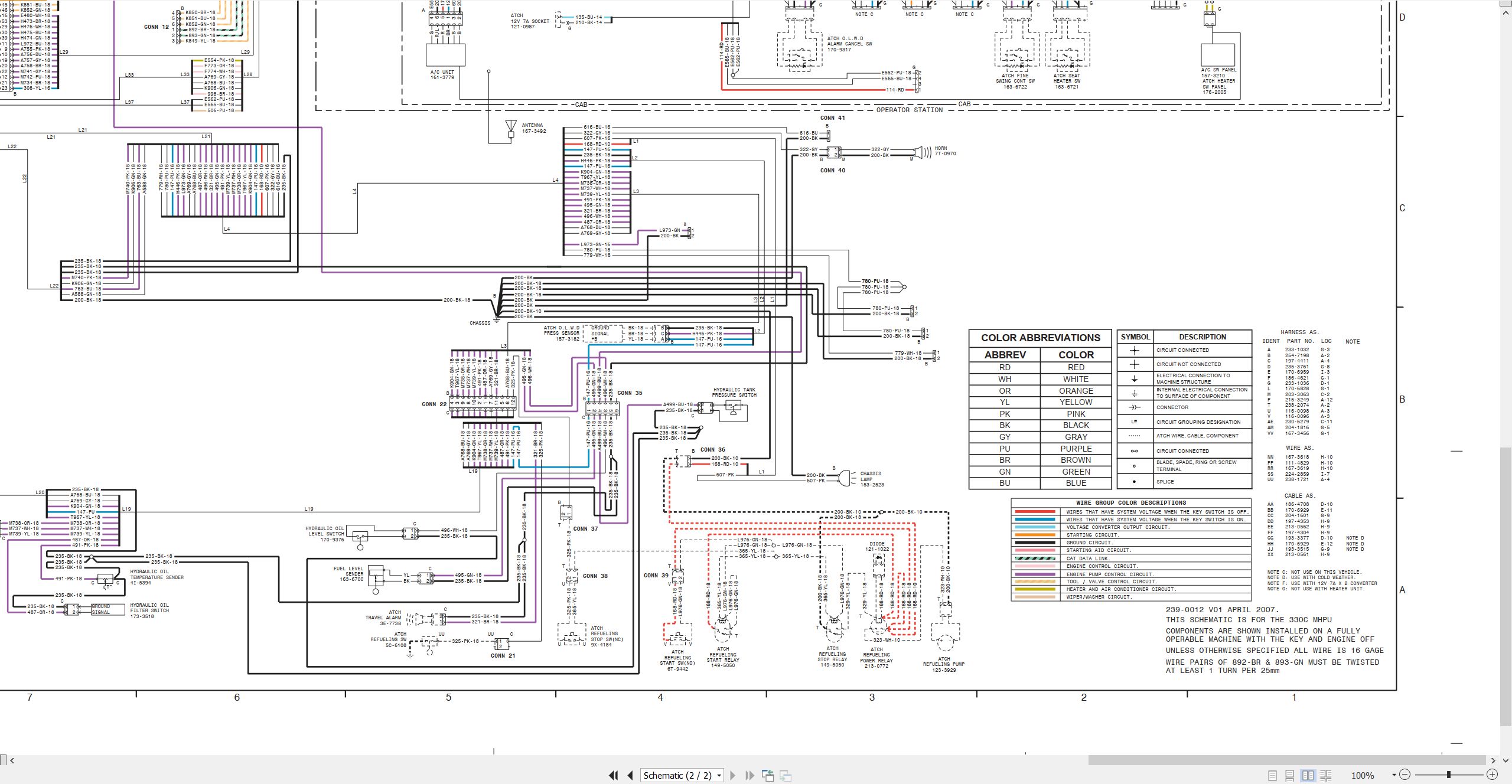Viewport: 1512px width, 784px height.
Task: Click the red key-switch-off wire swatch
Action: click(x=1035, y=512)
